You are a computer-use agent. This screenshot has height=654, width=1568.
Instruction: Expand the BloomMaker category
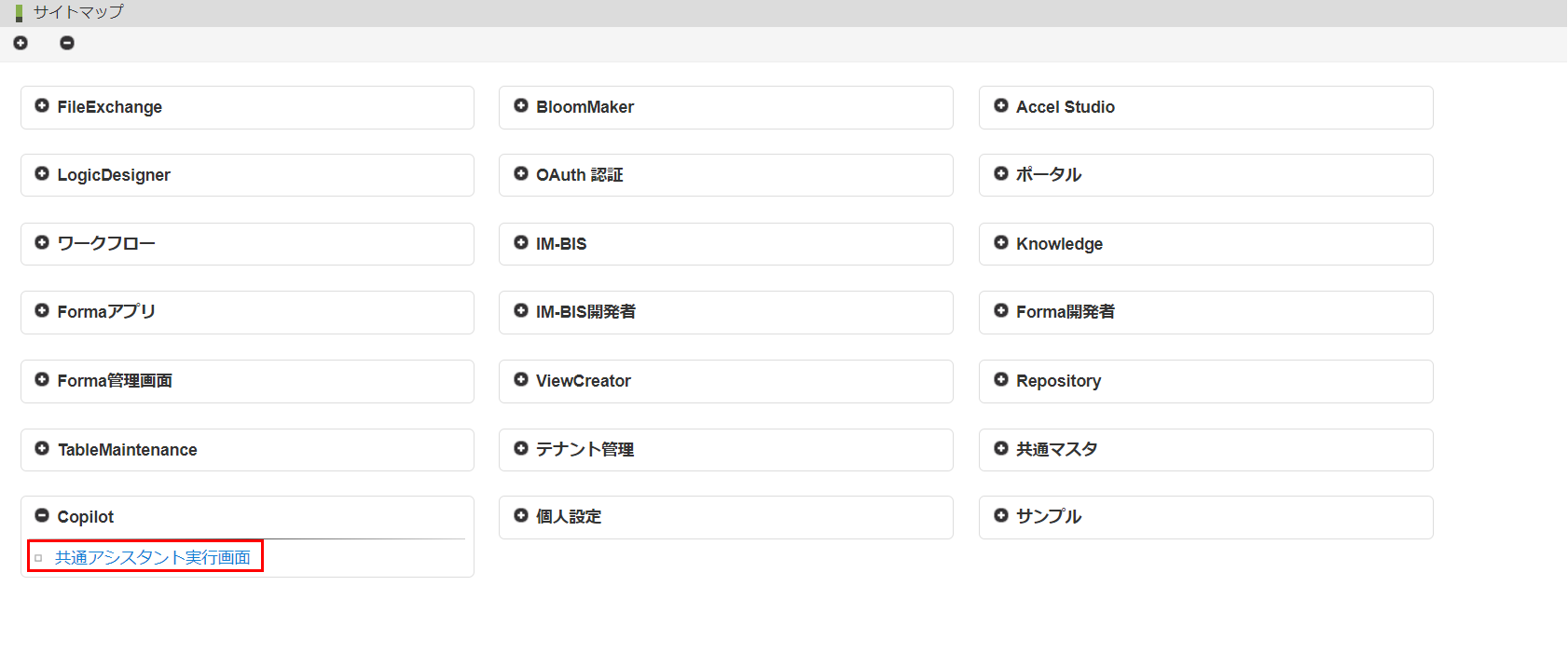click(521, 106)
